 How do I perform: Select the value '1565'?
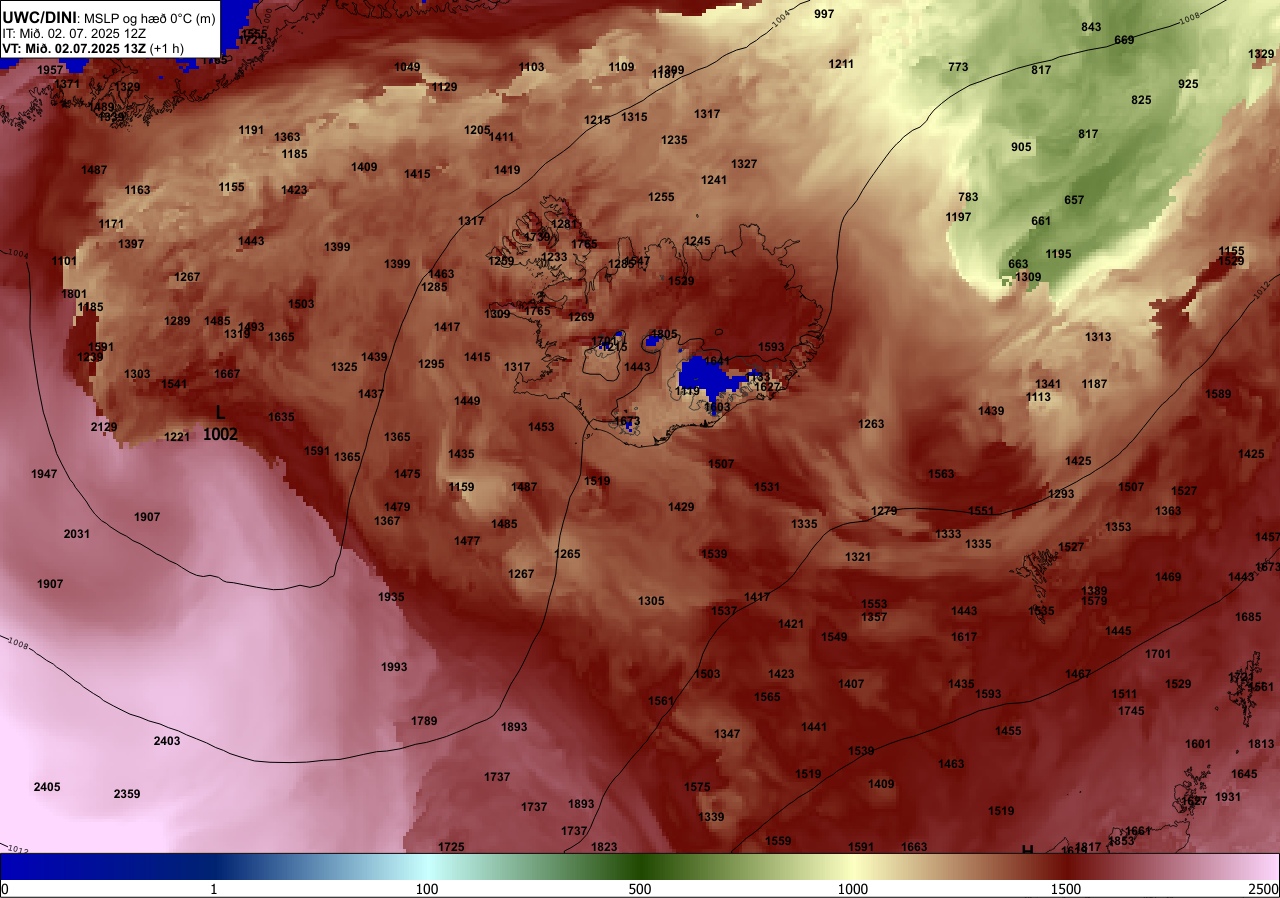768,697
